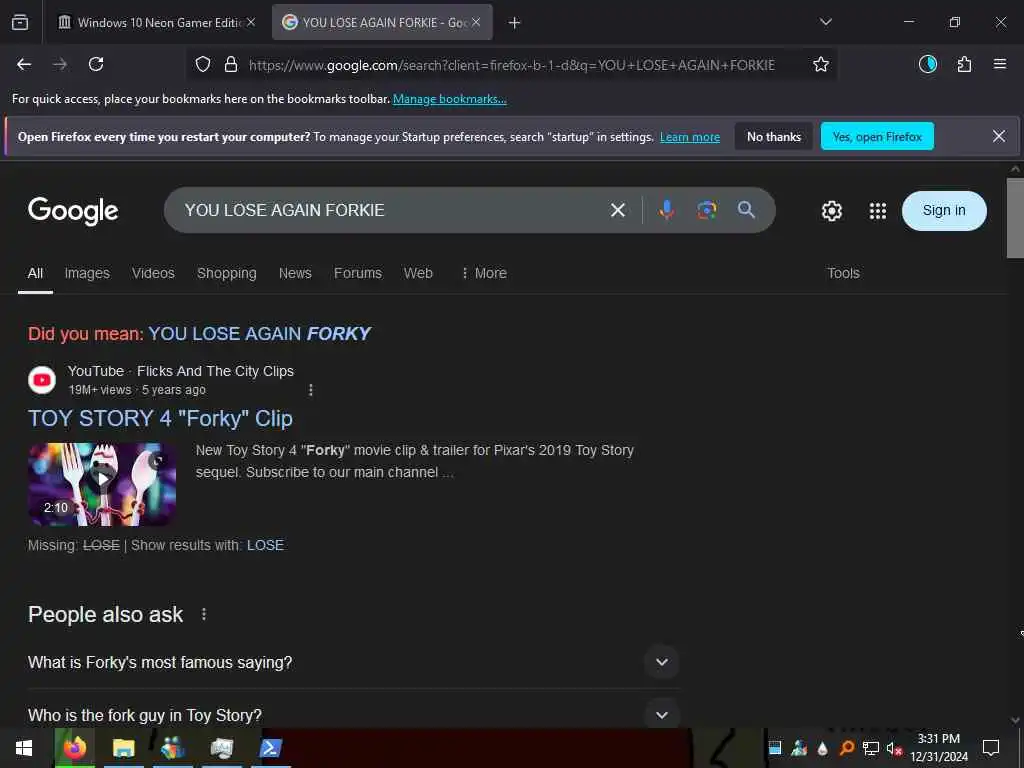
Task: Click Yes, open Firefox button
Action: pyautogui.click(x=877, y=136)
